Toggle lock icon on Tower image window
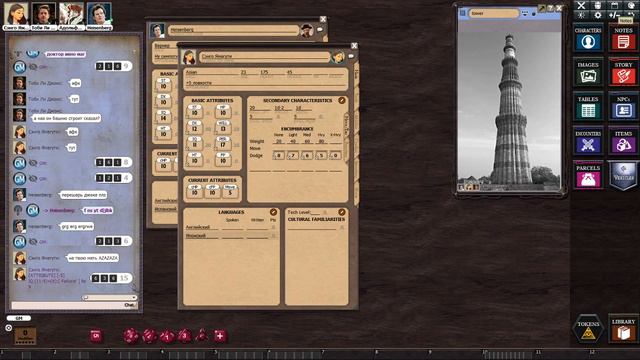 click(x=533, y=14)
